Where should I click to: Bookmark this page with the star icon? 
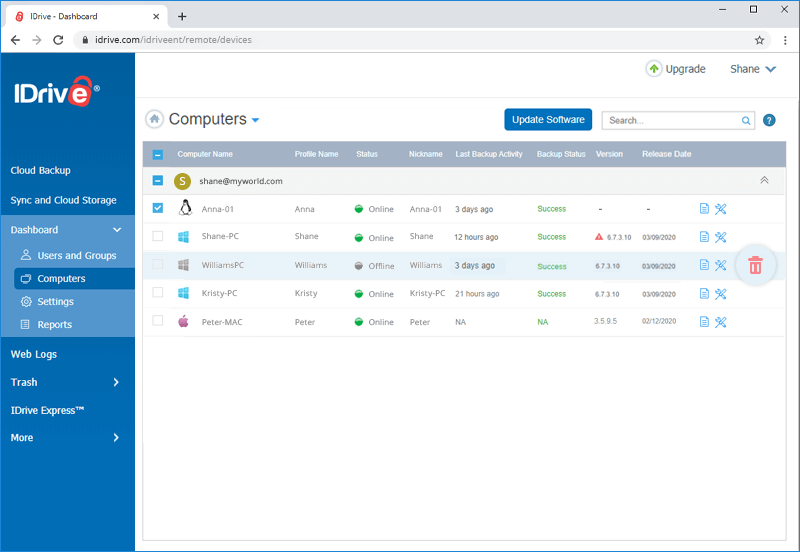tap(759, 40)
